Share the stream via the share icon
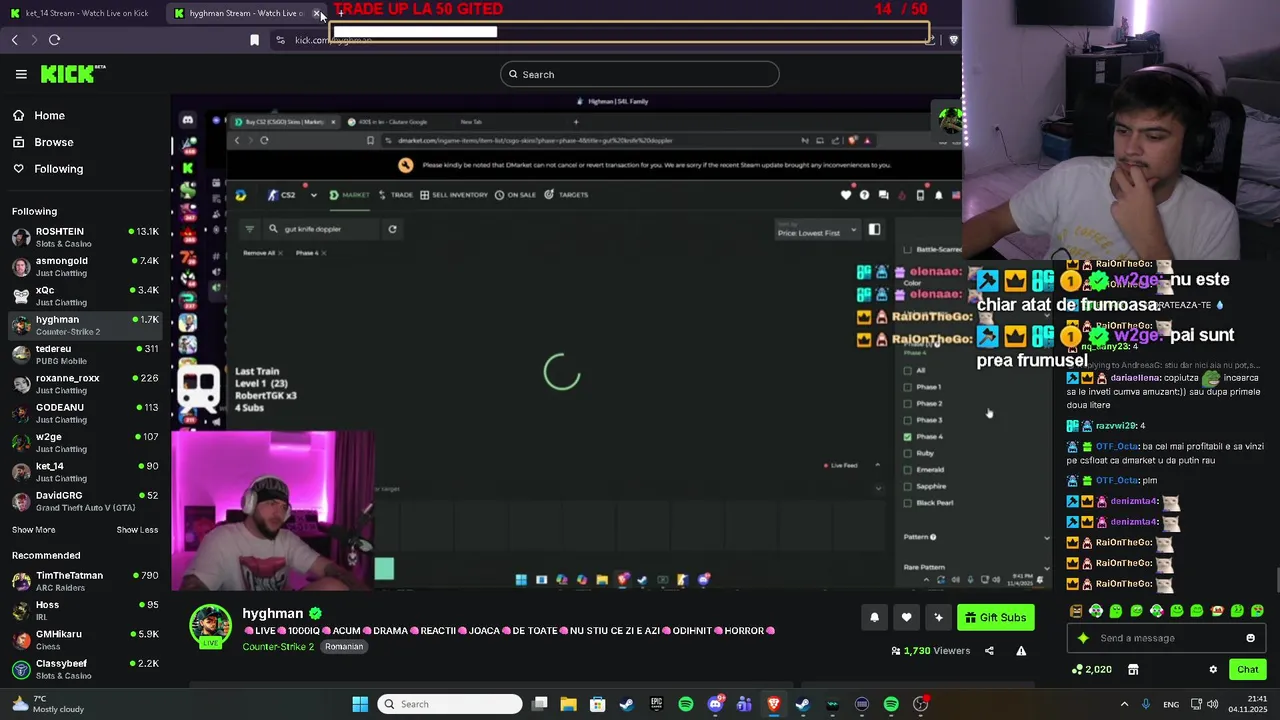 989,651
